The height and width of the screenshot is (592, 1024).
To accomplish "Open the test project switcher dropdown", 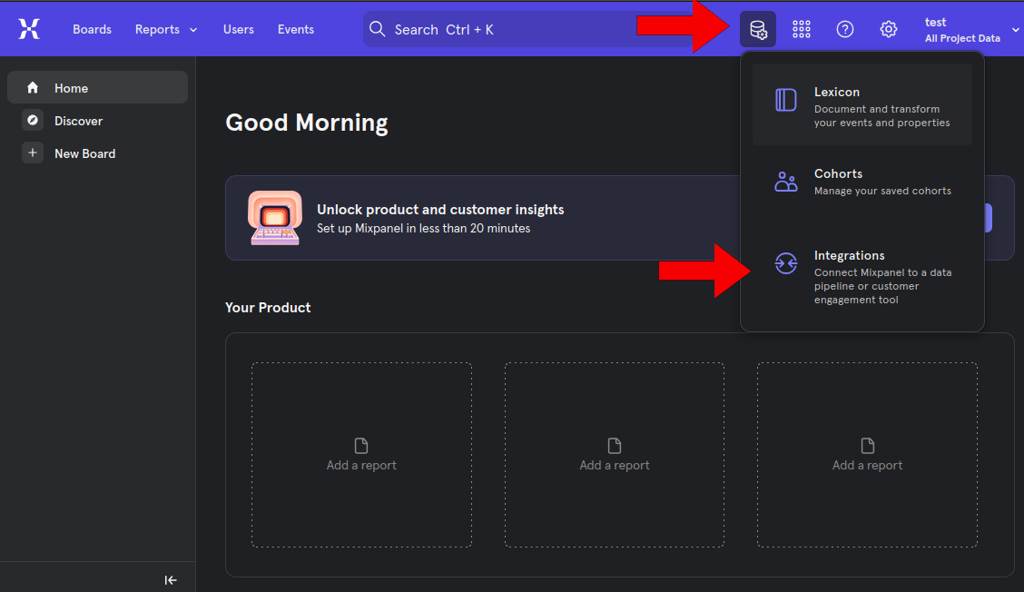I will click(x=970, y=30).
